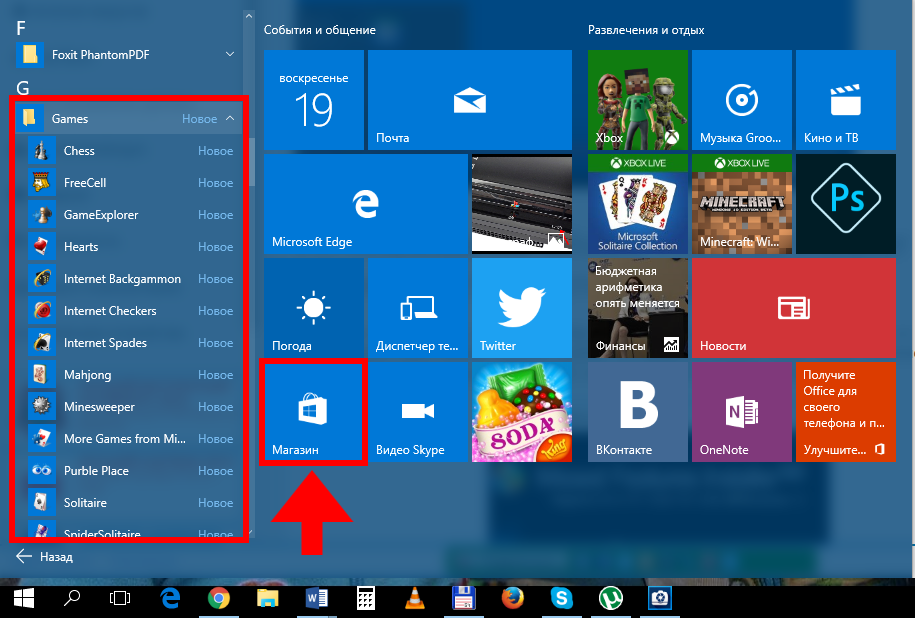Launch Internet Spades

(129, 343)
